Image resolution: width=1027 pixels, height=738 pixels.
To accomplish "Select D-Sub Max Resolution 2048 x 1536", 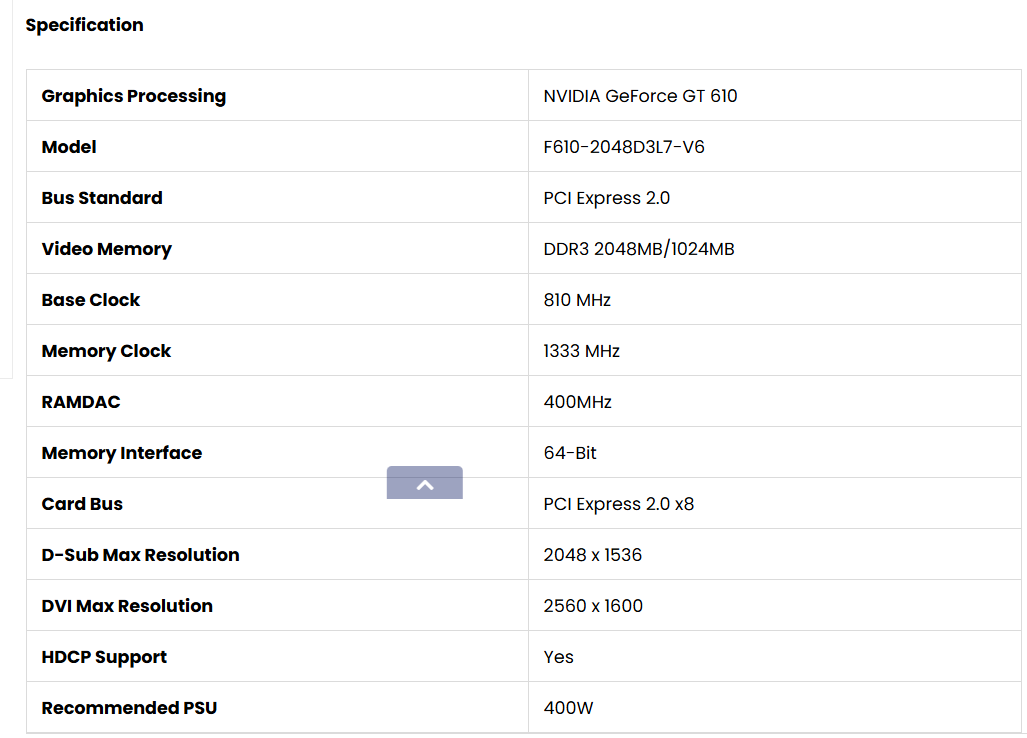I will click(593, 555).
